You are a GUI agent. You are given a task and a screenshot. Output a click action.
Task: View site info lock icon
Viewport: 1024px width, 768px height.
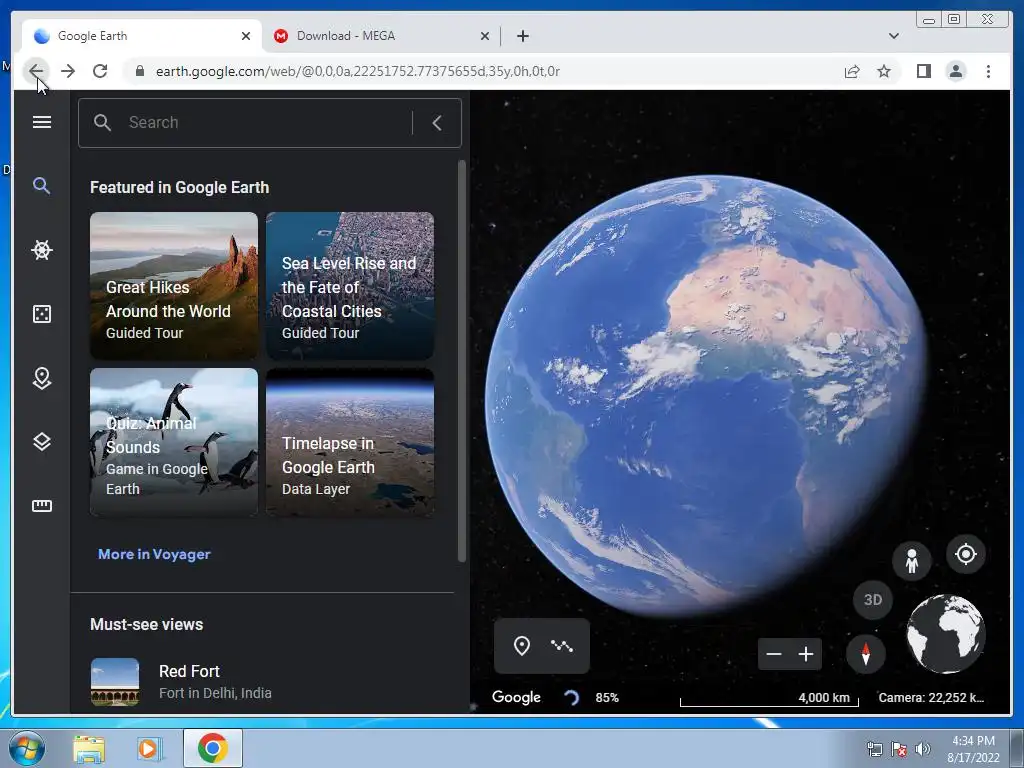click(x=139, y=71)
